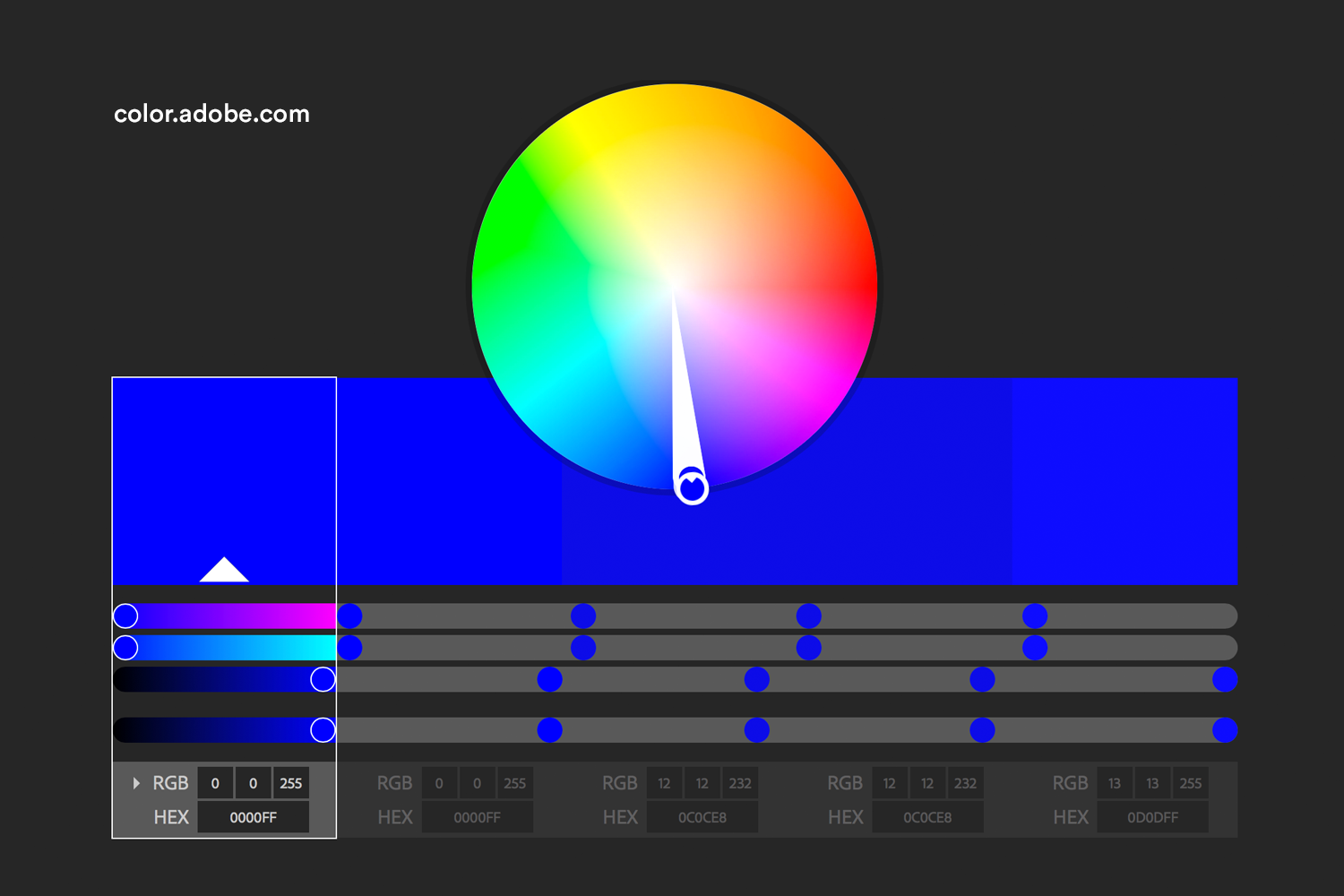Click the fifth swatch's bottom brightness slider handle
1344x896 pixels.
coord(1224,730)
